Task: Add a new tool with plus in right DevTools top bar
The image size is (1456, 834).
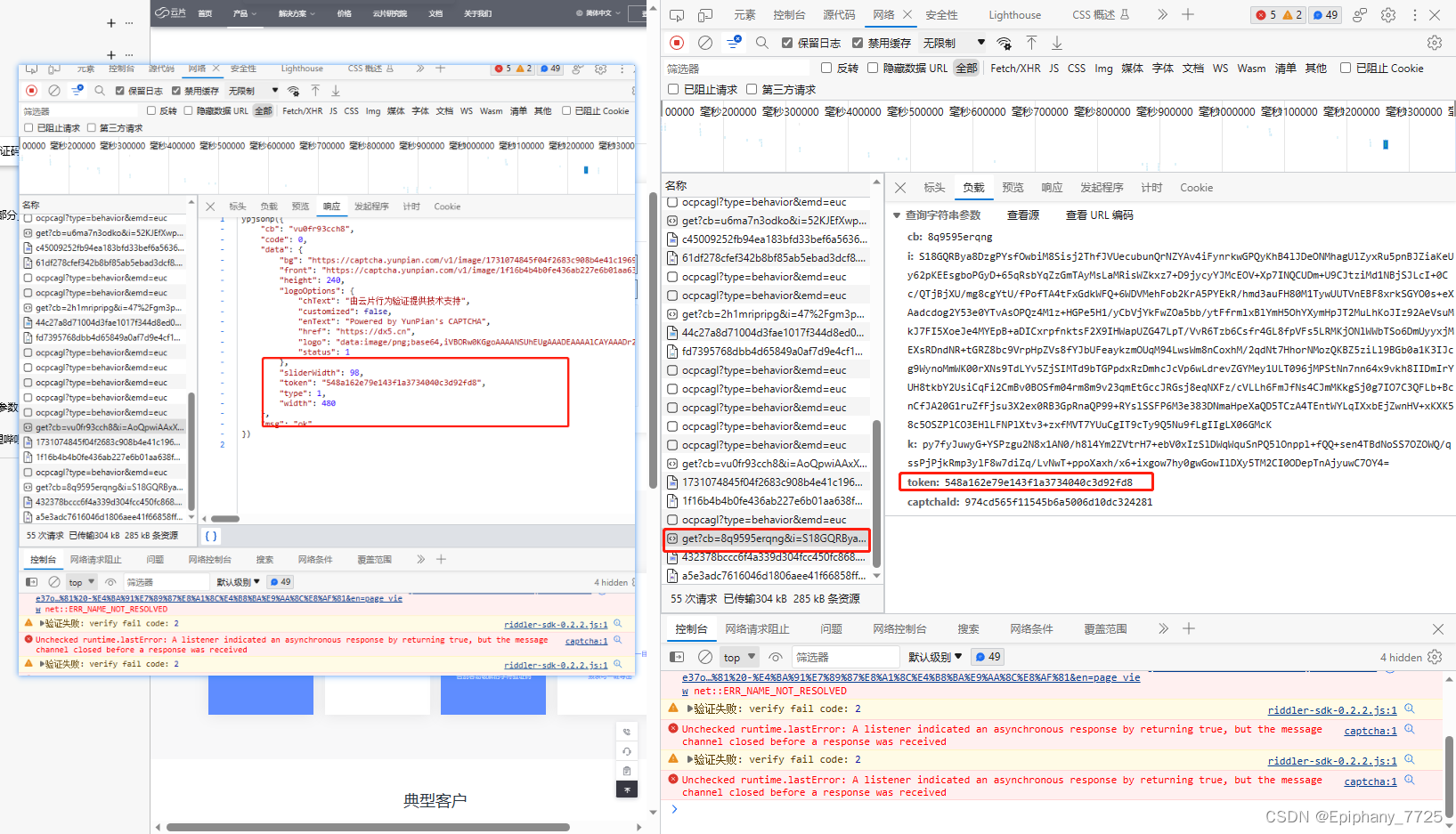Action: pos(1188,15)
